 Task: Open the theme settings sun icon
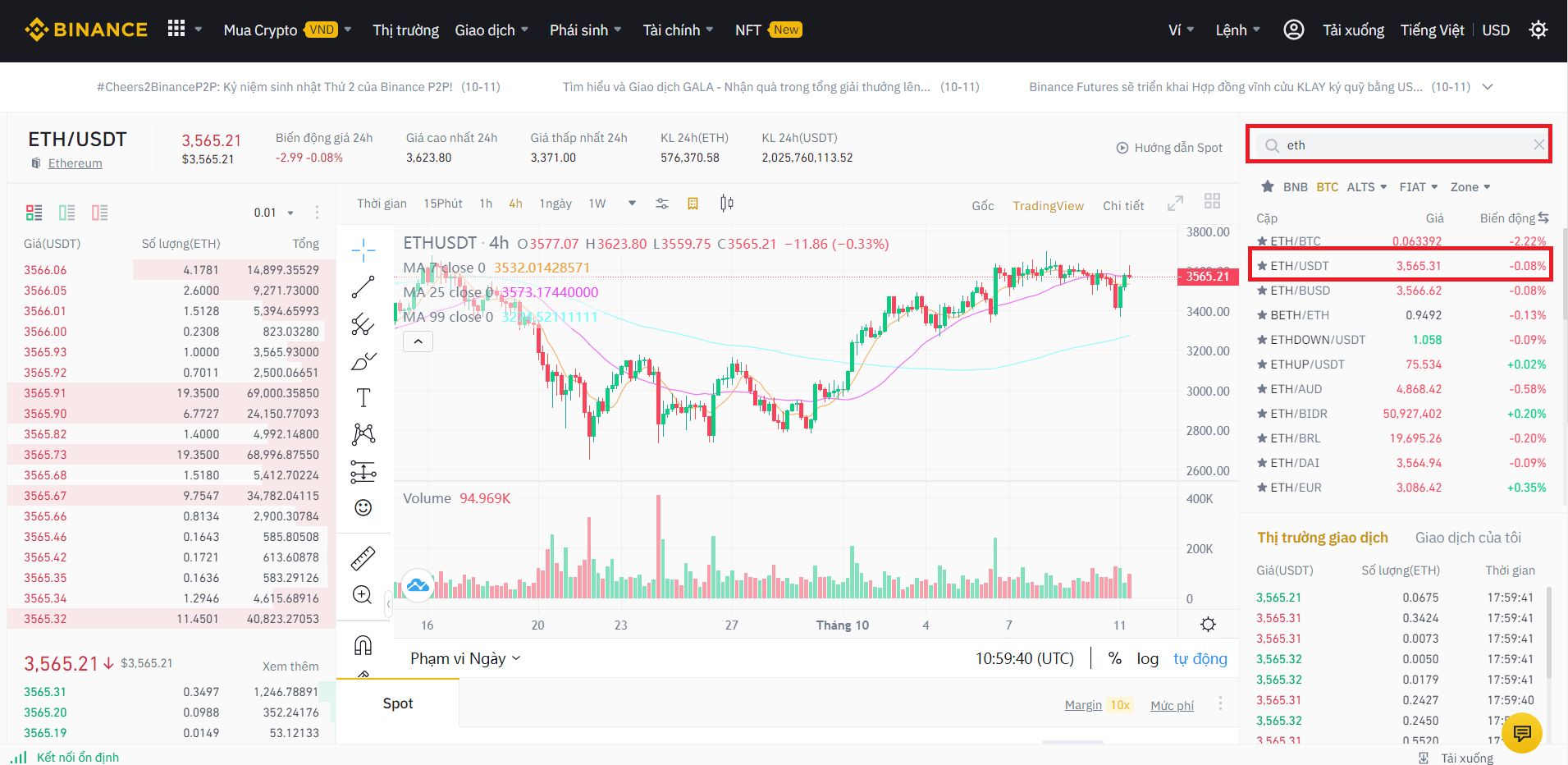1538,30
